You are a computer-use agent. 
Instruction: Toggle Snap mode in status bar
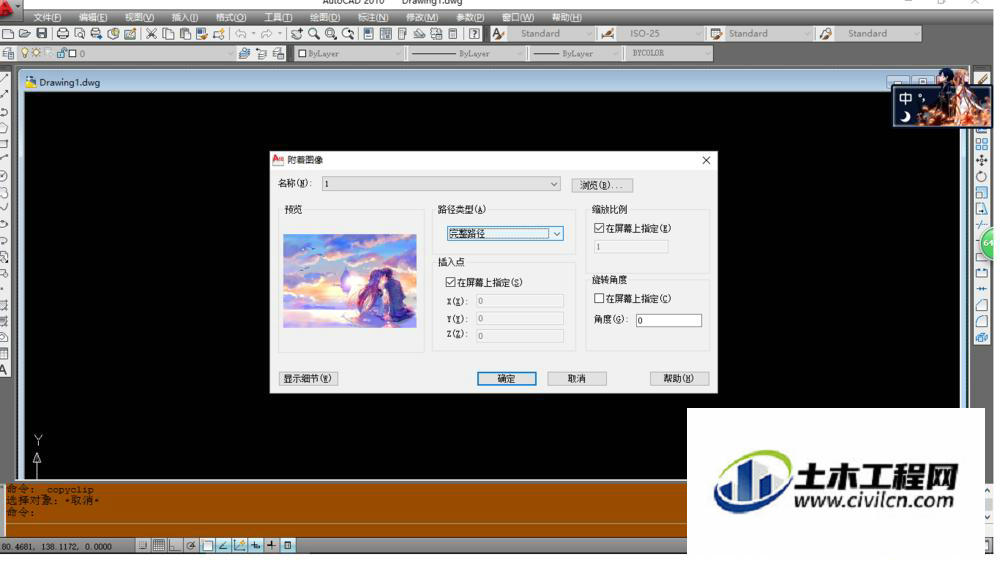click(x=142, y=545)
